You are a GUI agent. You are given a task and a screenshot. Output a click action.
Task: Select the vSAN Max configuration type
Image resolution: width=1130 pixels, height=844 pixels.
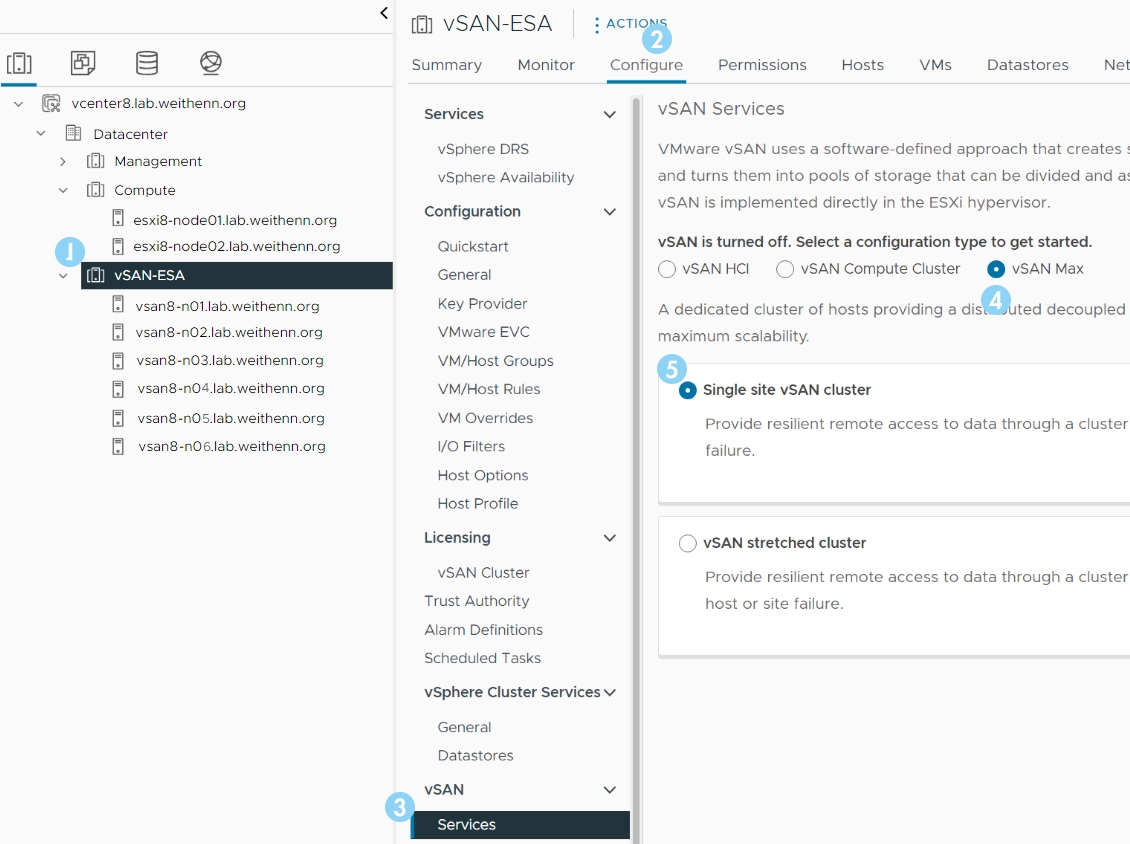(x=996, y=269)
